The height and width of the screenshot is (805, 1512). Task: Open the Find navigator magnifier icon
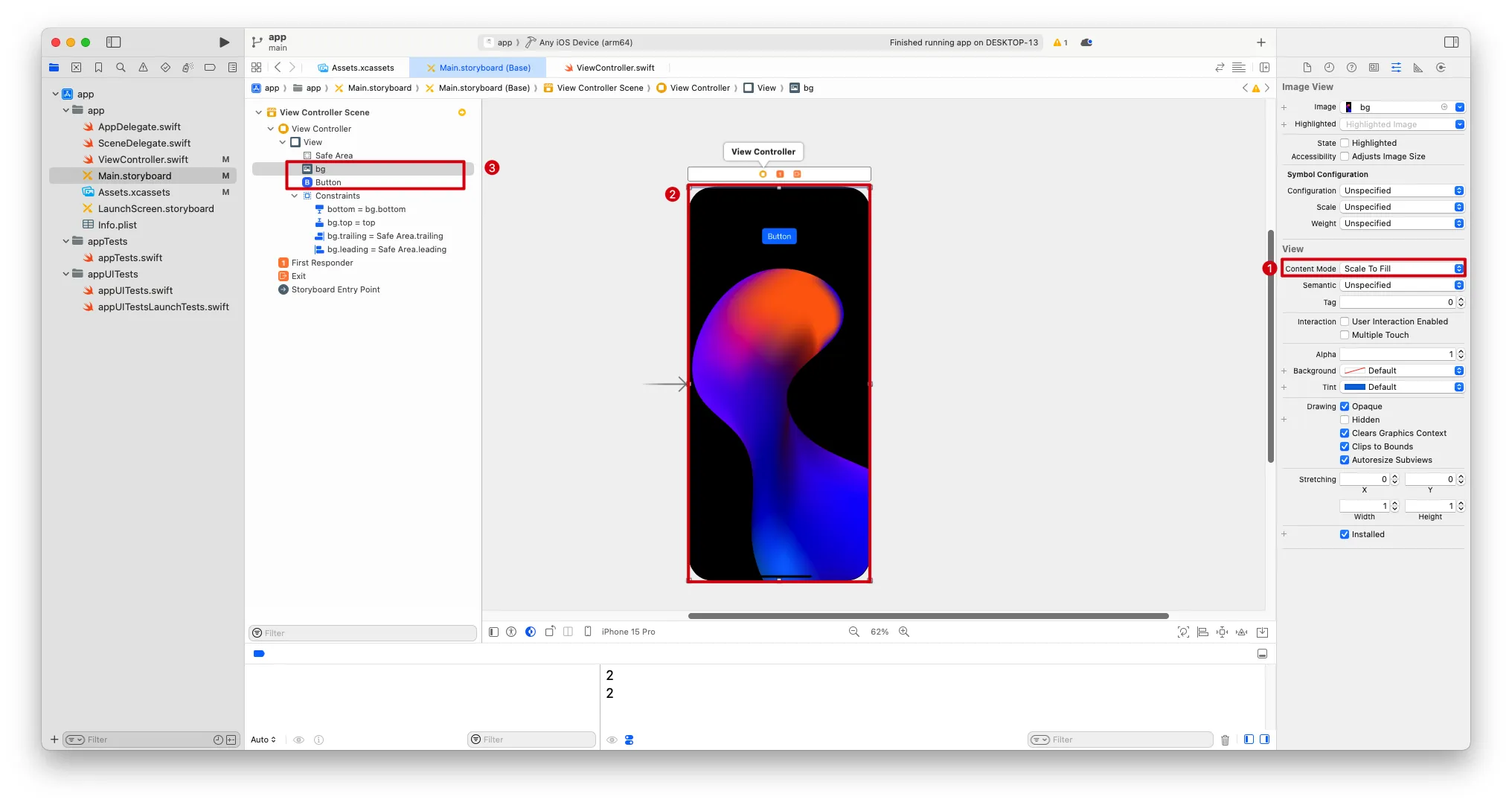click(121, 68)
